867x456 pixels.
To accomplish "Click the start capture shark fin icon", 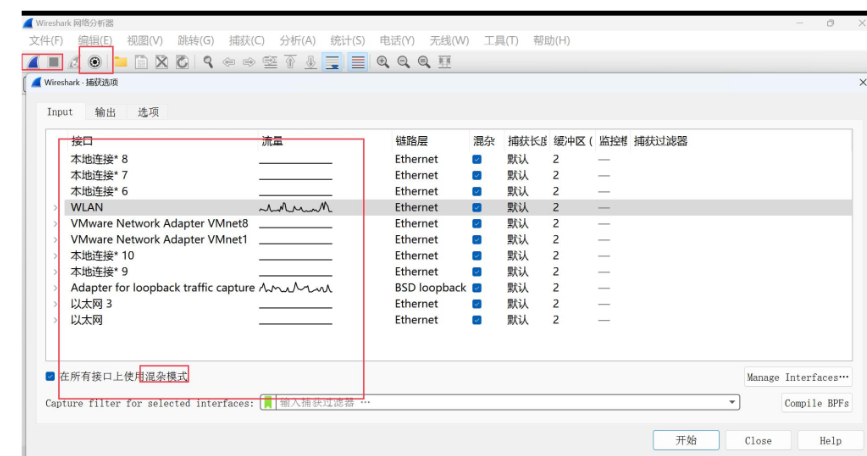I will point(32,62).
